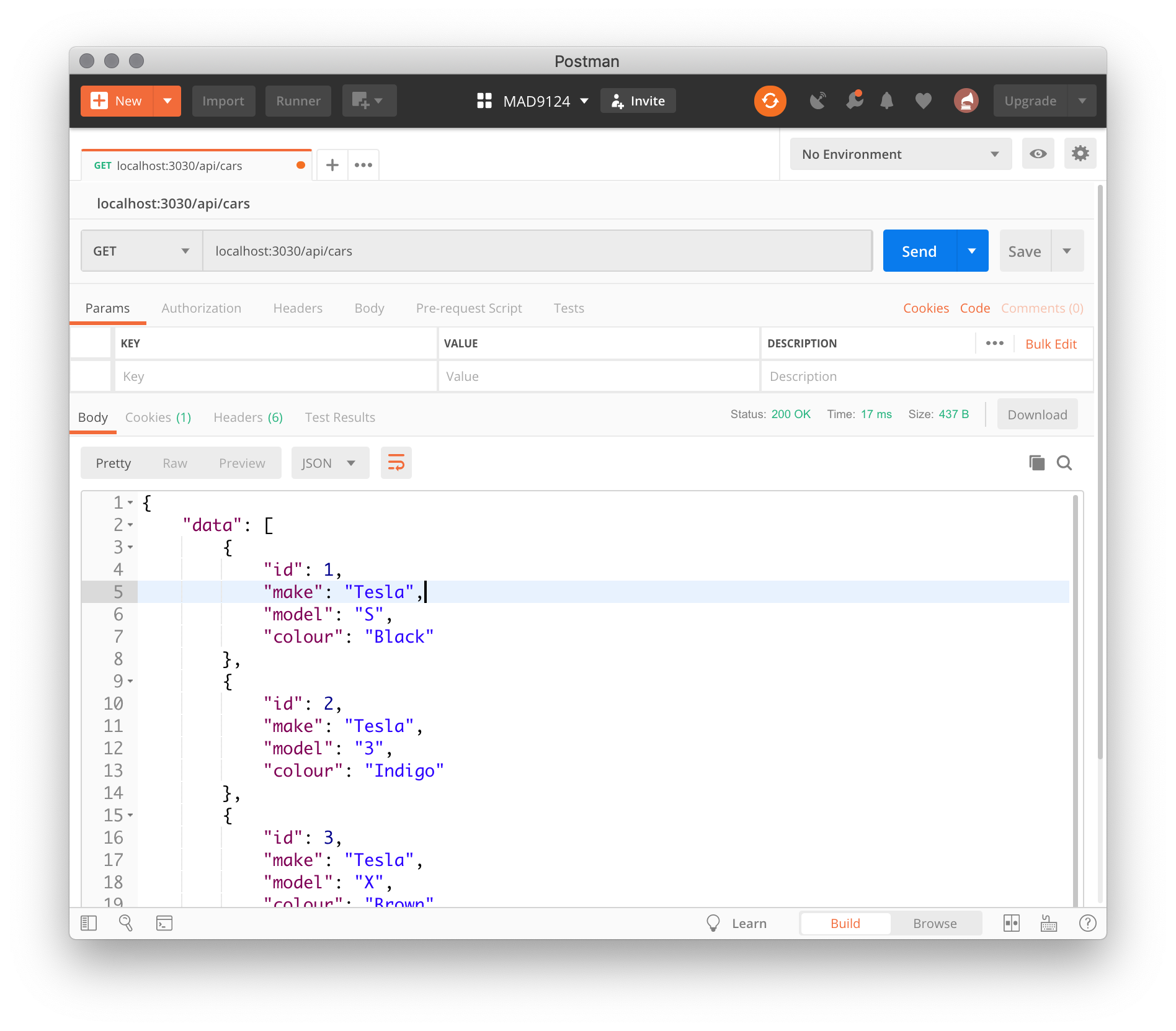The width and height of the screenshot is (1176, 1031).
Task: Select the Raw response view
Action: [x=175, y=463]
